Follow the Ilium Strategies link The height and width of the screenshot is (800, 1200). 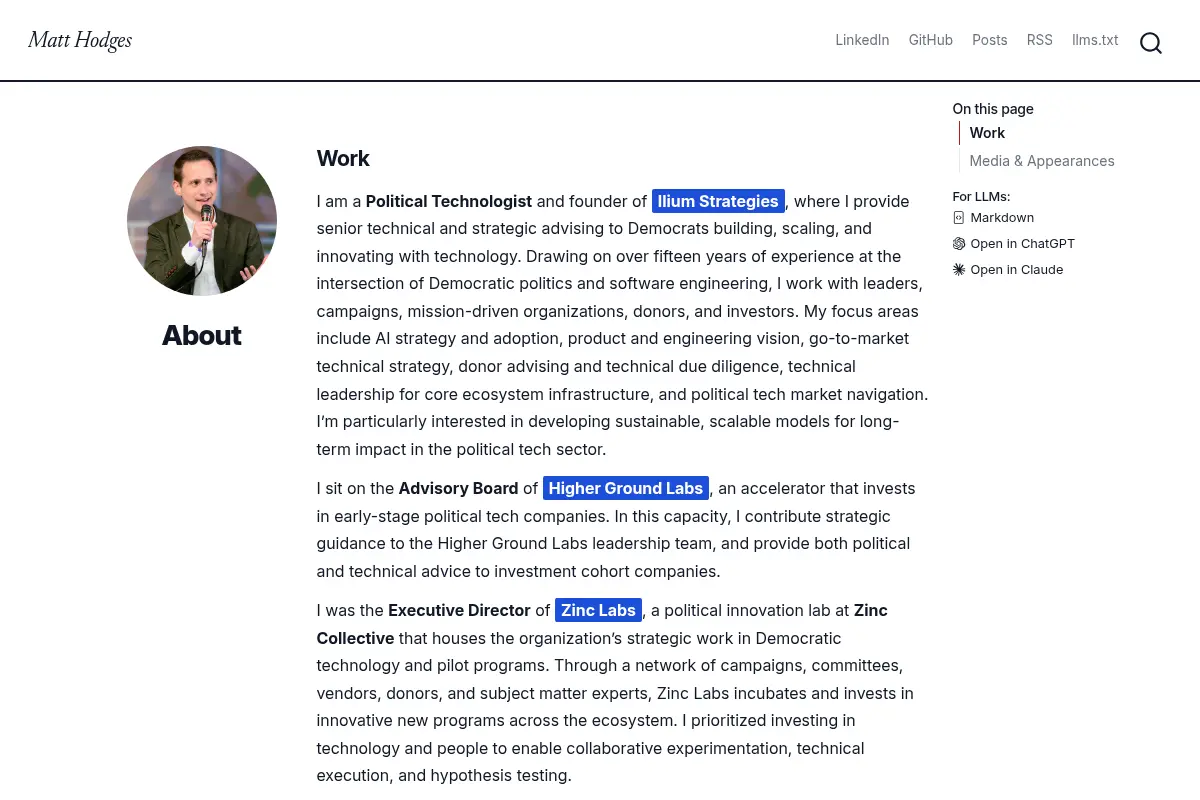tap(718, 201)
